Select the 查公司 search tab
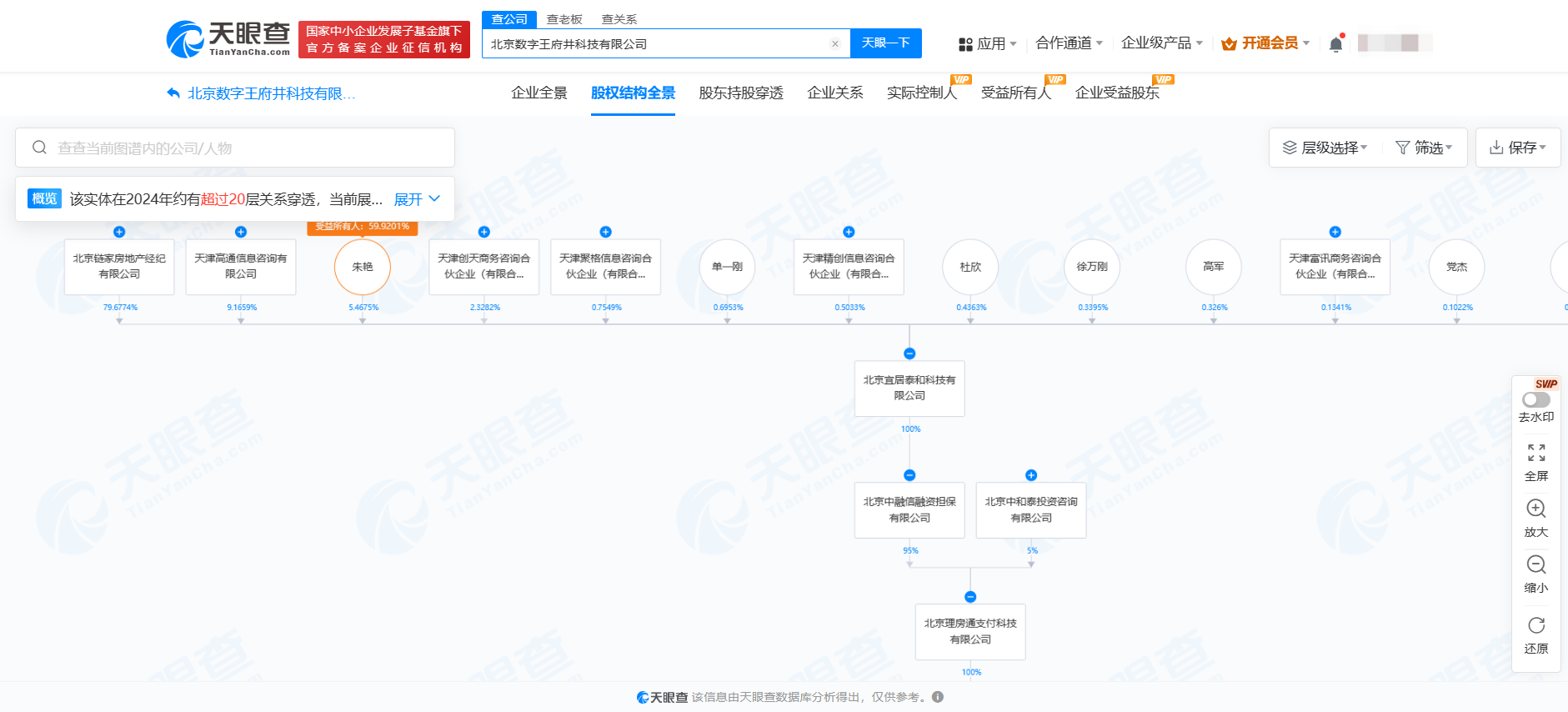The image size is (1568, 712). click(x=509, y=19)
